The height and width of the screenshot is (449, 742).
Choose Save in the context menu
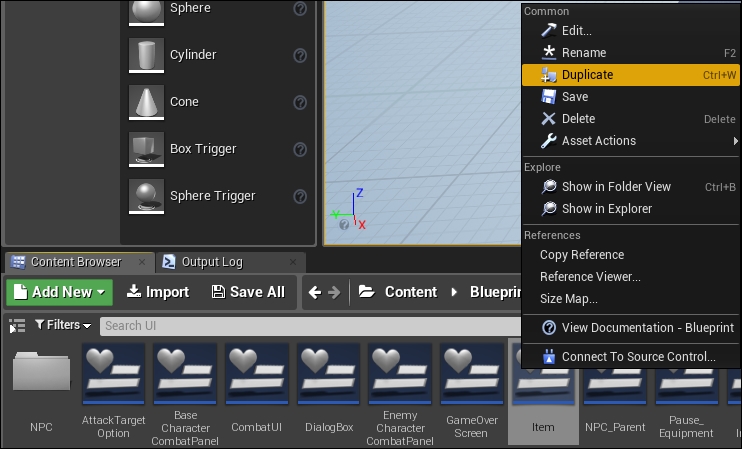click(630, 97)
